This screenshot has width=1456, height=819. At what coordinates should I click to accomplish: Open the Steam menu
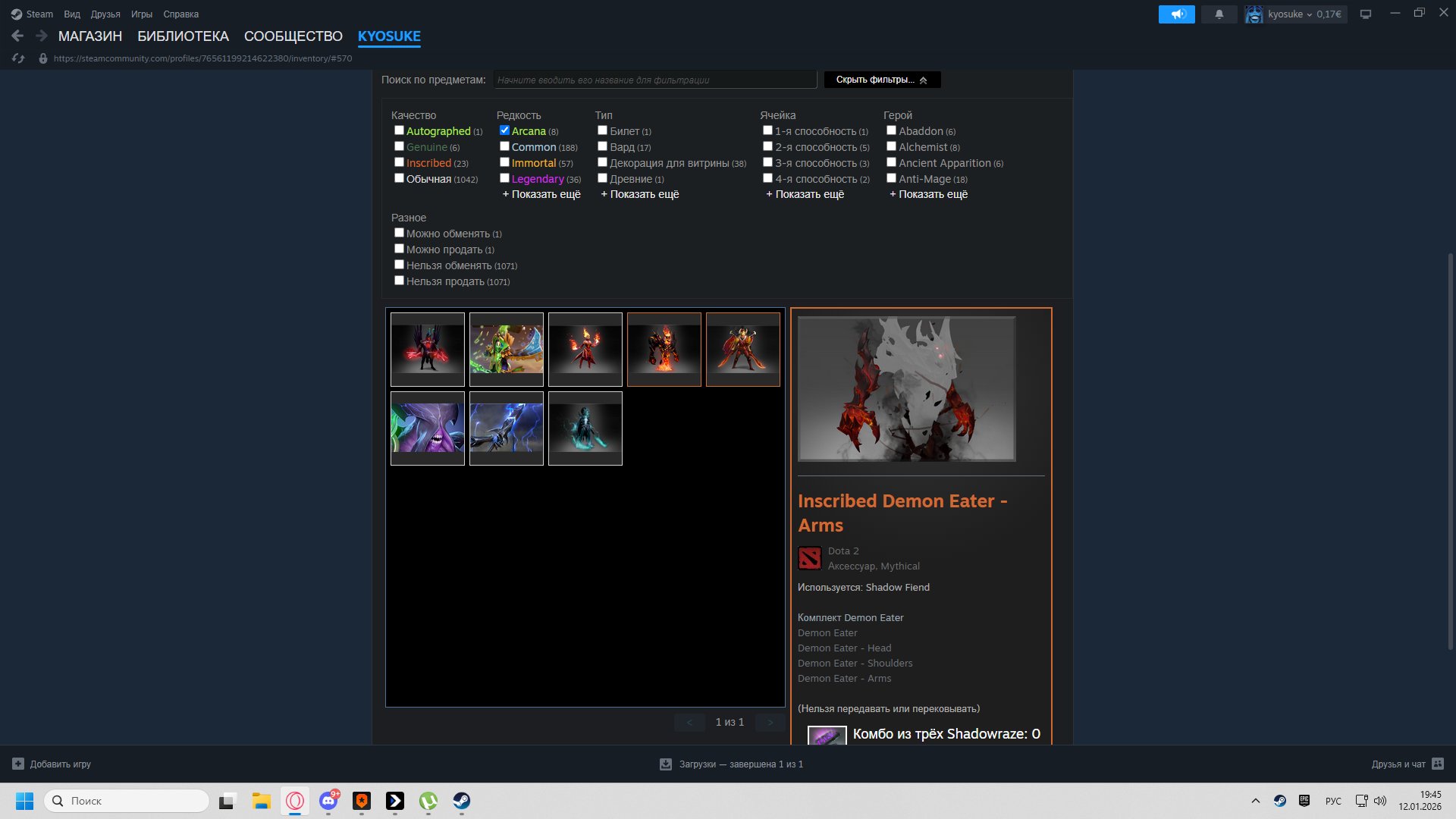click(x=39, y=14)
